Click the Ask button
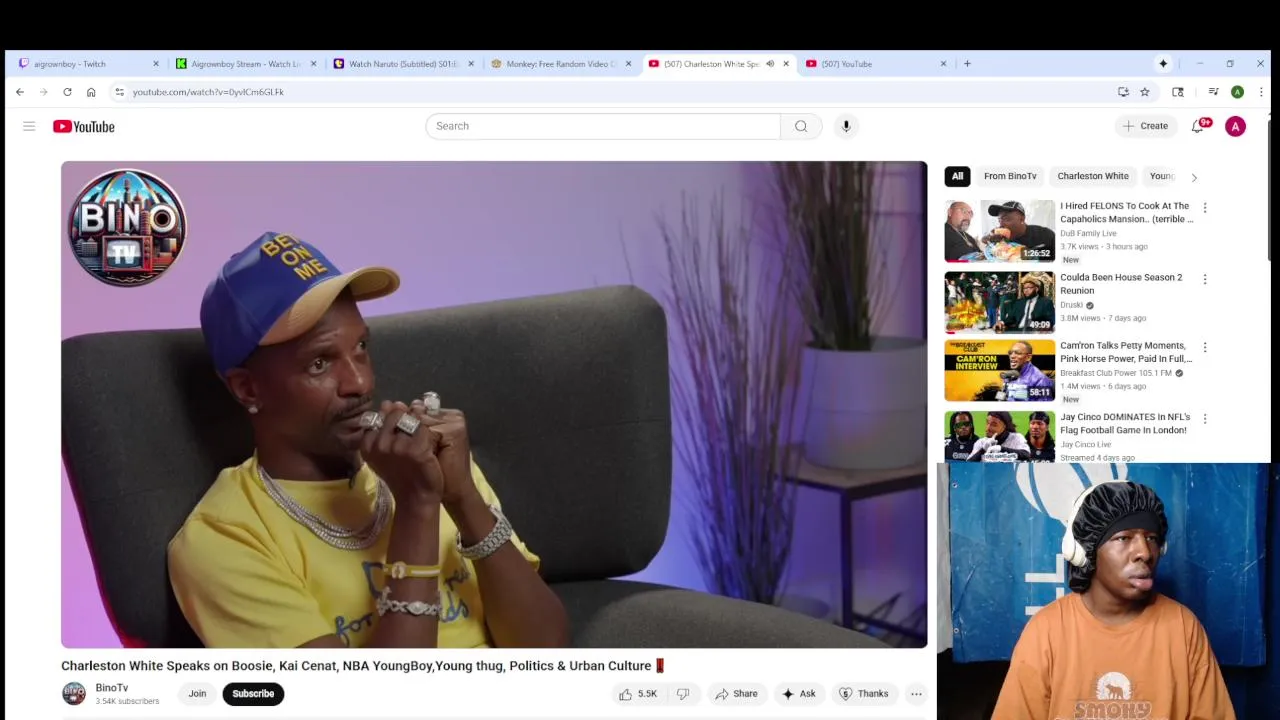Screen dimensions: 1280x720 tap(799, 694)
